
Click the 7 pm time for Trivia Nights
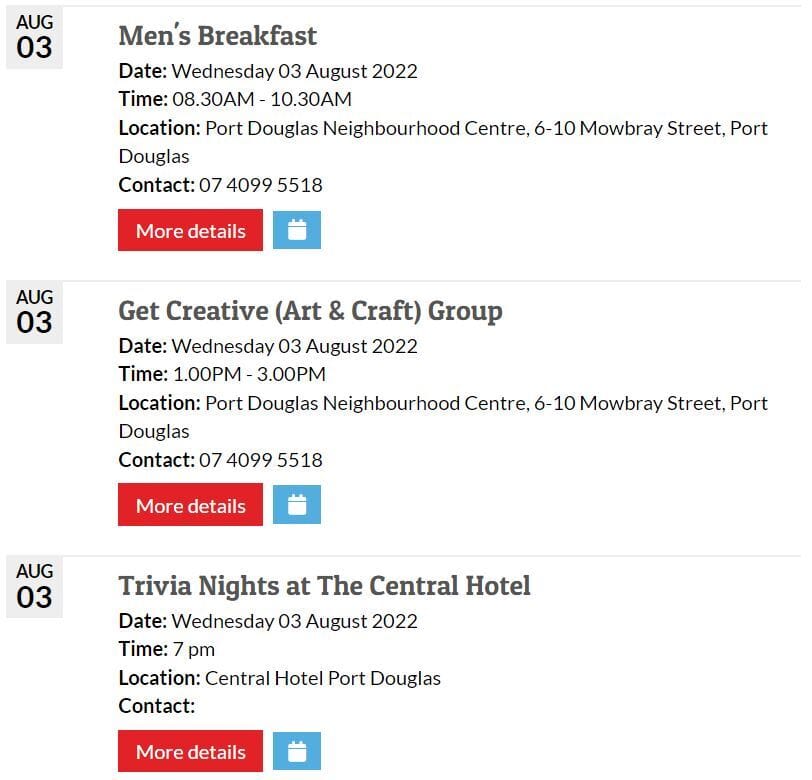point(193,649)
